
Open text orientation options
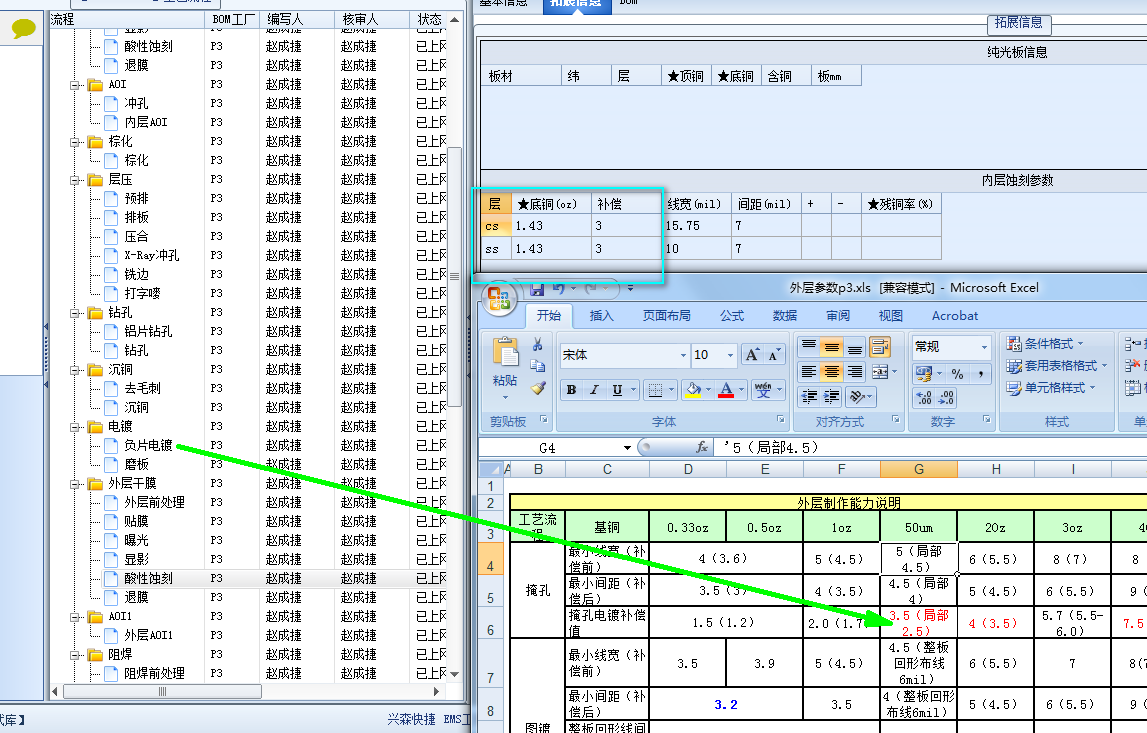(x=860, y=396)
